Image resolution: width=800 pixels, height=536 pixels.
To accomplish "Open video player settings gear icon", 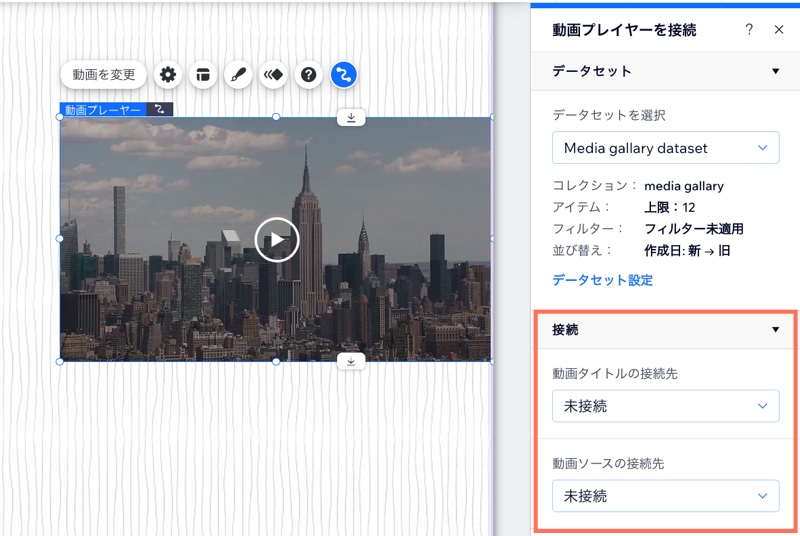I will (x=168, y=75).
